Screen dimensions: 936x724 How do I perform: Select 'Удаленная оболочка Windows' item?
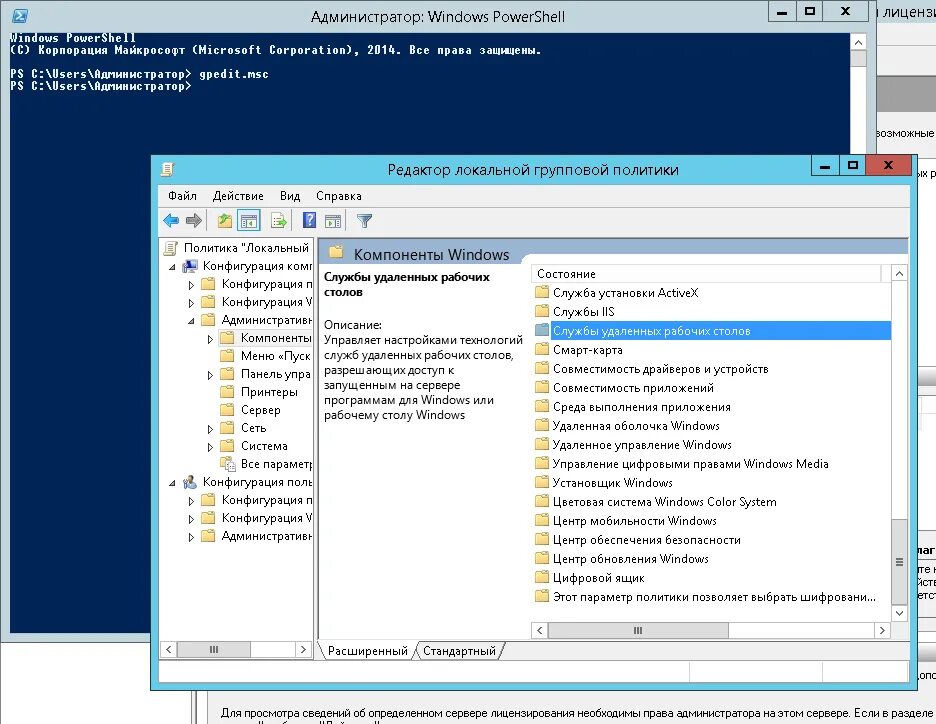coord(636,426)
